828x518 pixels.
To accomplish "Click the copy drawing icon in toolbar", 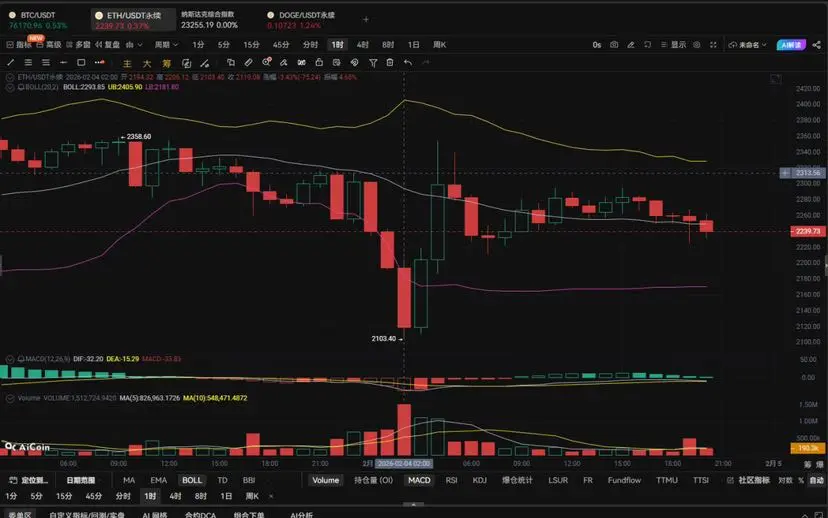I will click(x=231, y=62).
